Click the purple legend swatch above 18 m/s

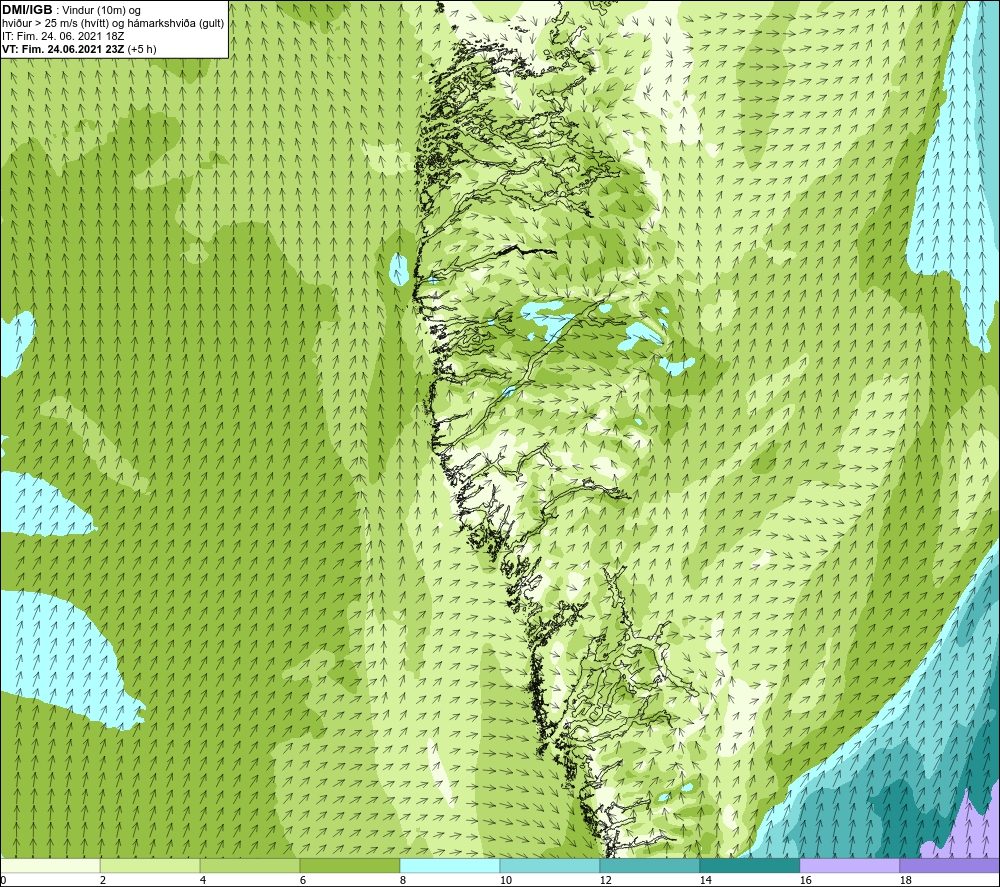[x=949, y=865]
